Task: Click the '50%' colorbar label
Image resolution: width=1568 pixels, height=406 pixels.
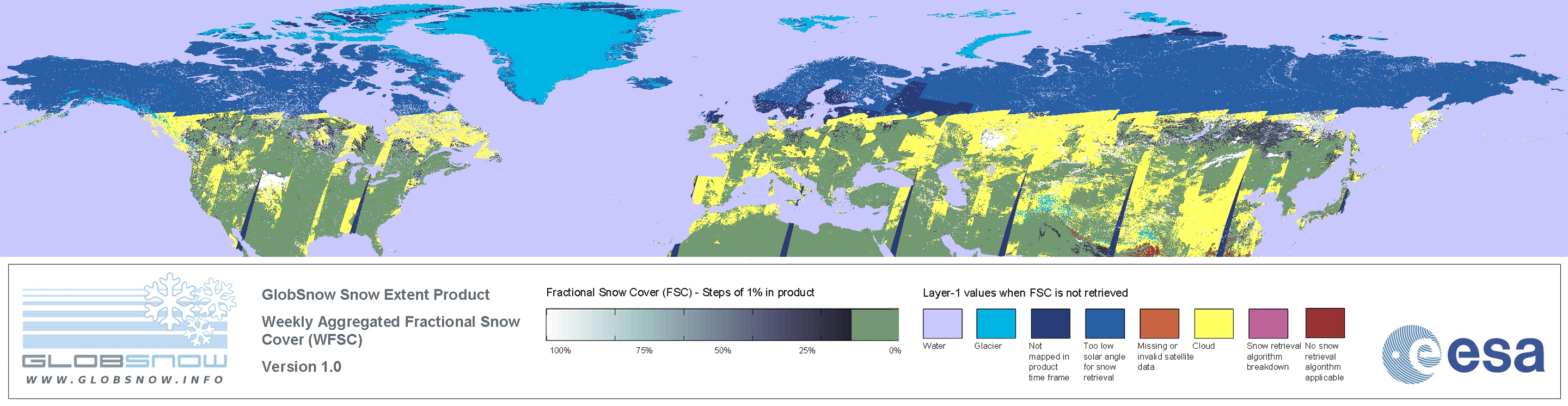Action: coord(722,350)
